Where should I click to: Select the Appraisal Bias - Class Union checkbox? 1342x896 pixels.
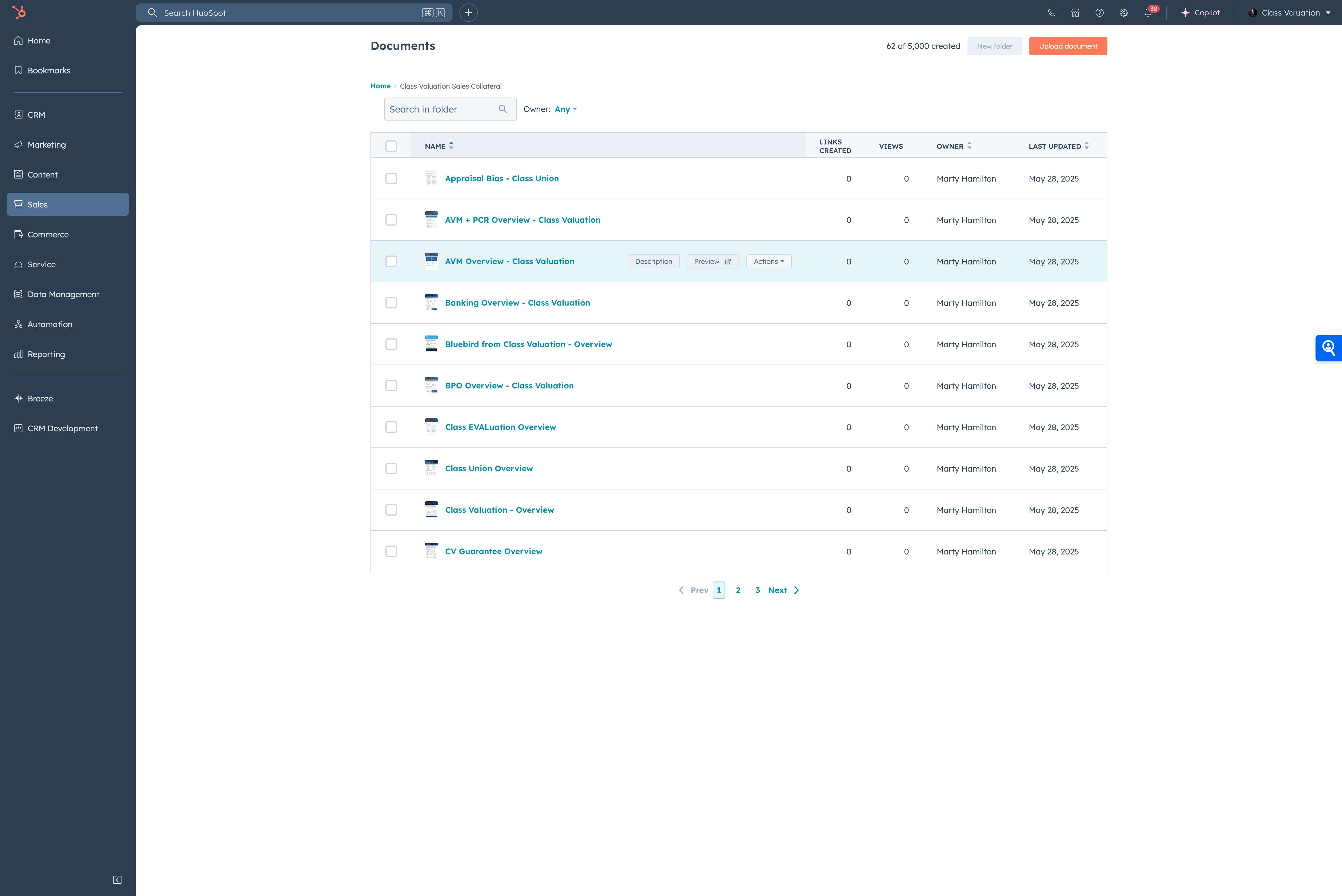[x=391, y=179]
